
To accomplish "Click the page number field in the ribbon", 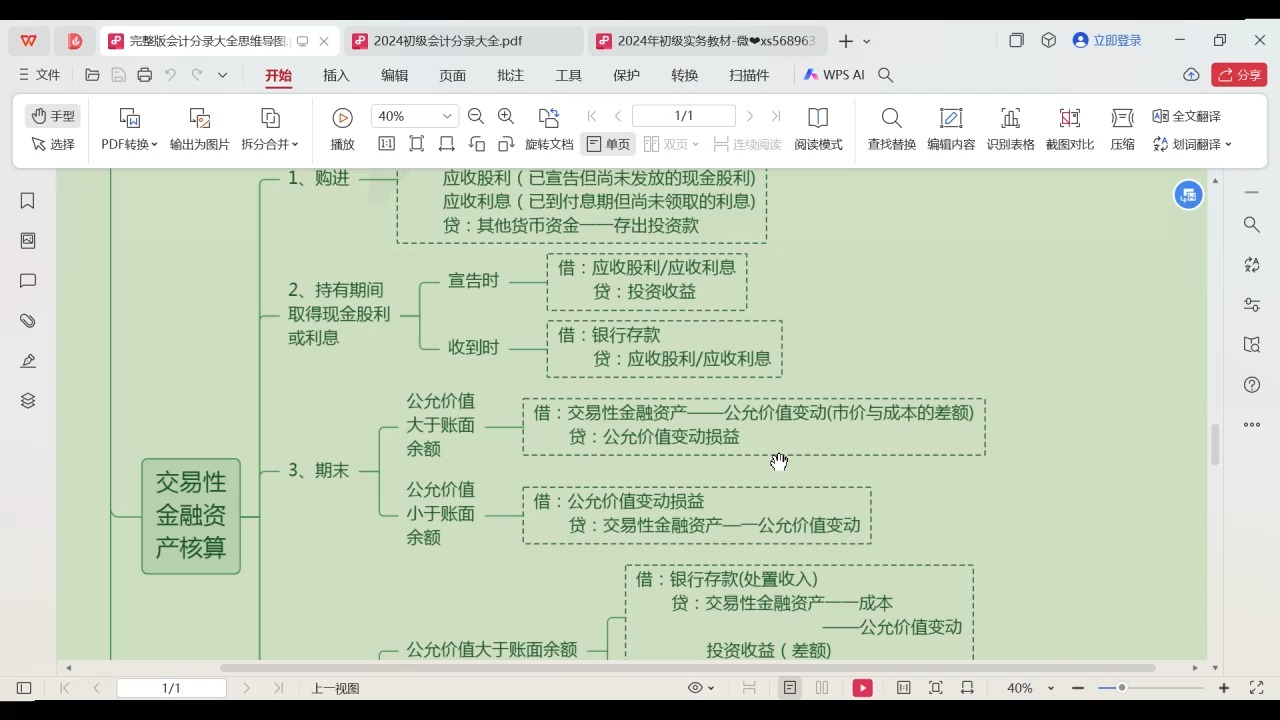I will coord(684,116).
